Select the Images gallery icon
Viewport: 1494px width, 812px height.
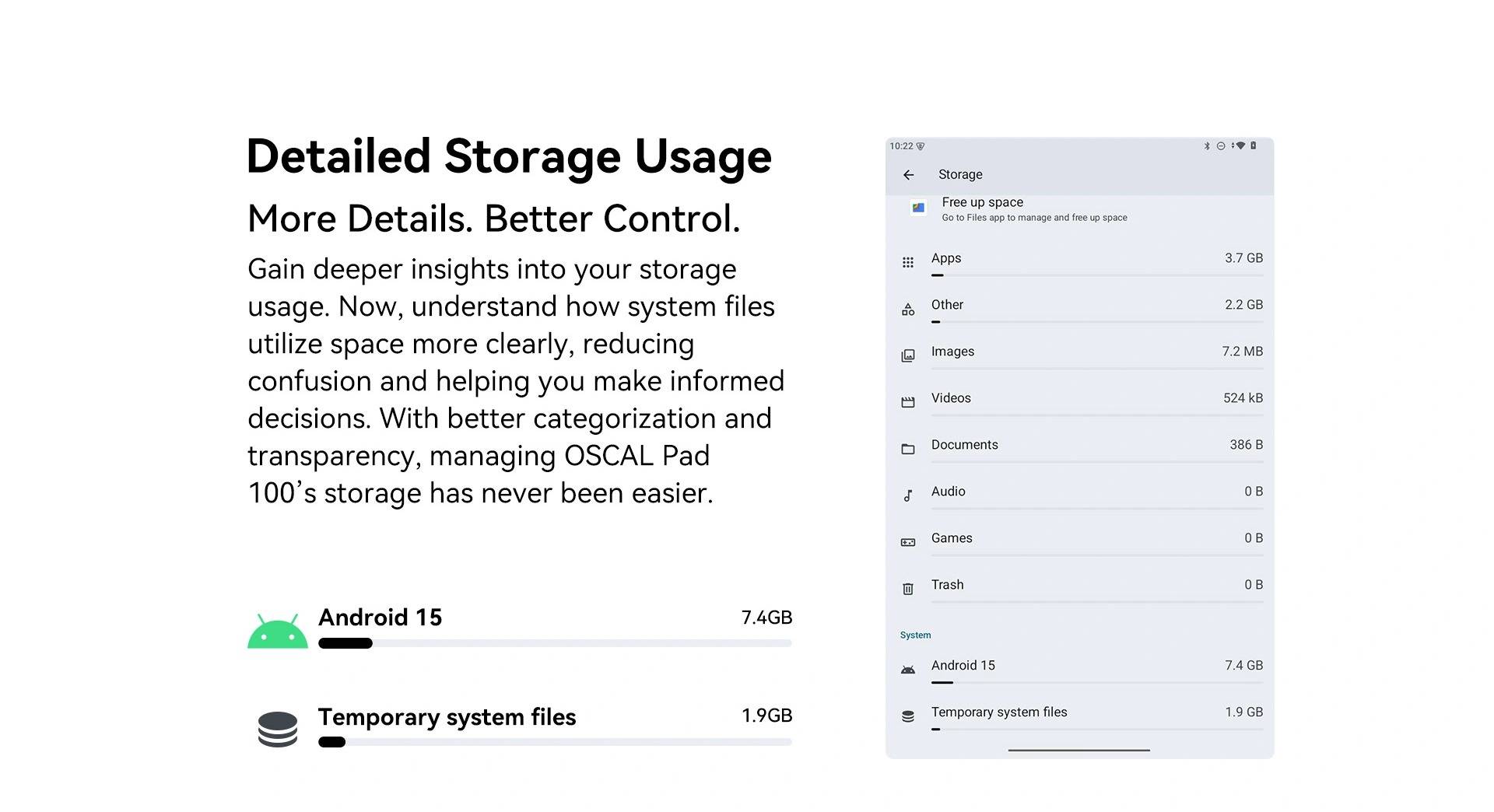click(x=908, y=355)
